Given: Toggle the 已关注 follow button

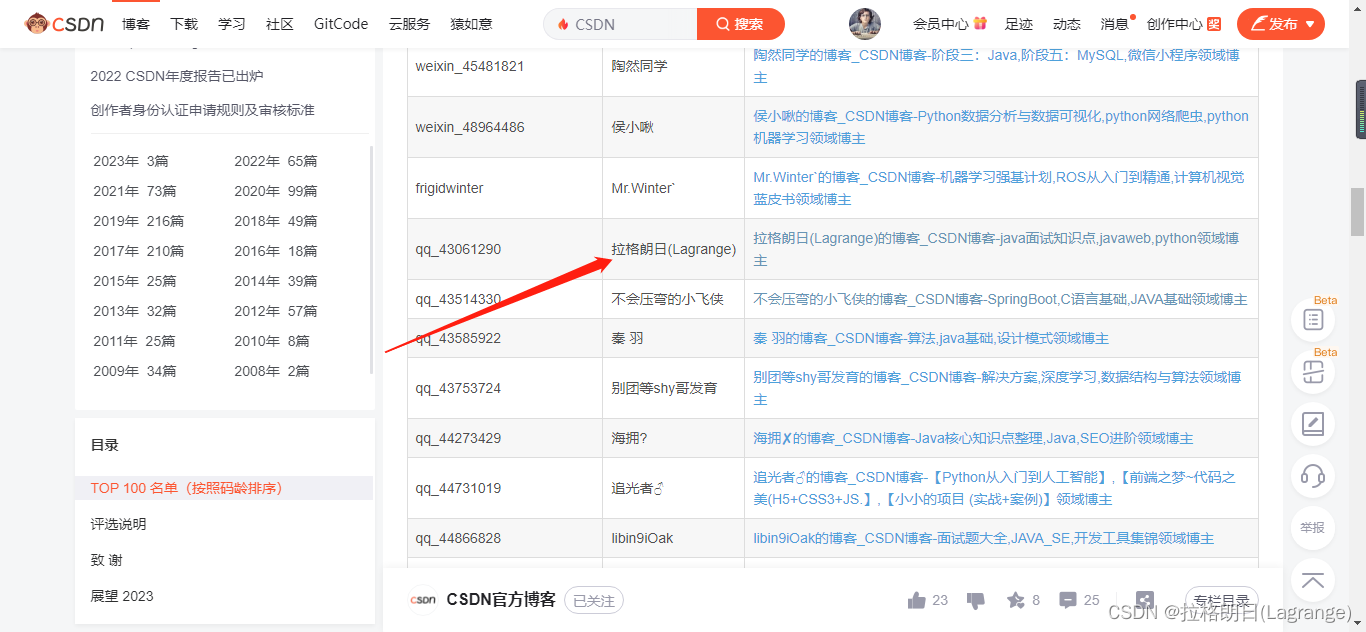Looking at the screenshot, I should tap(593, 600).
